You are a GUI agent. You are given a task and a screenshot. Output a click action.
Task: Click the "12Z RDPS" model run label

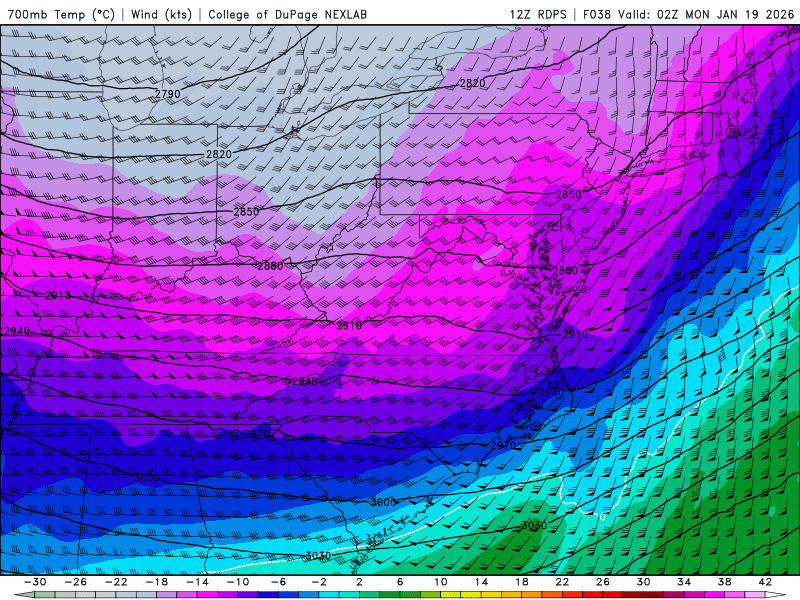(538, 14)
